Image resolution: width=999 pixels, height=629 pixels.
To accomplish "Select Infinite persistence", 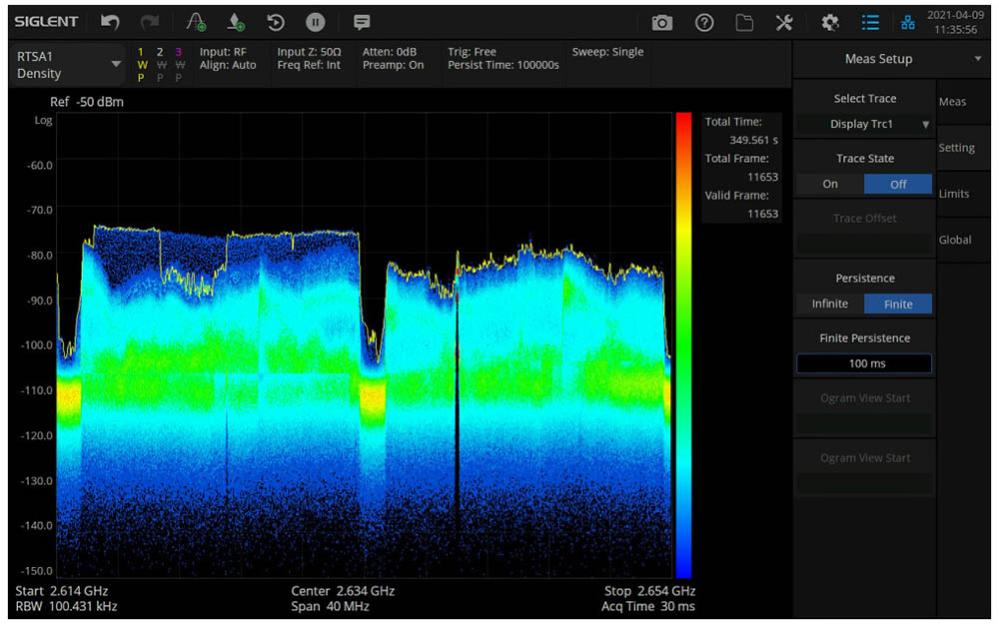I will (829, 304).
